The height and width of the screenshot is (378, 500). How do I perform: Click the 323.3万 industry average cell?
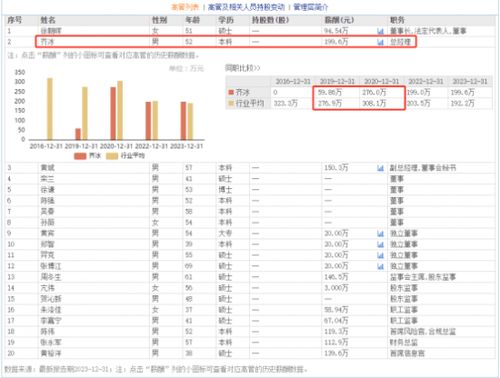click(x=286, y=103)
